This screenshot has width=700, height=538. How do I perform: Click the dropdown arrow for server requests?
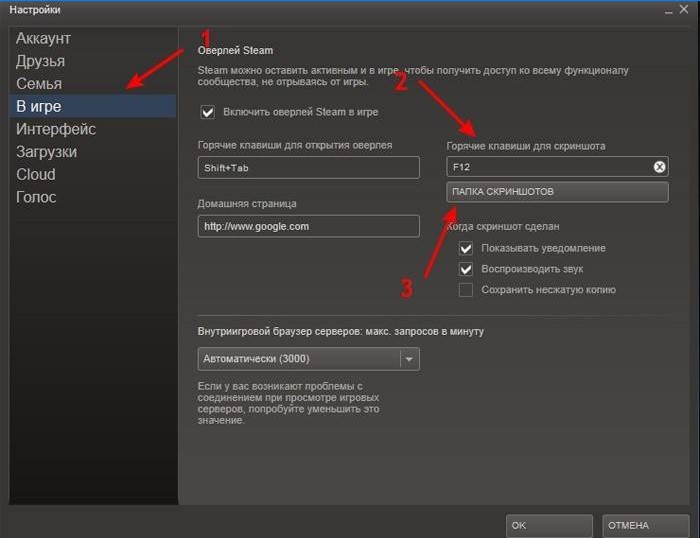[x=409, y=359]
